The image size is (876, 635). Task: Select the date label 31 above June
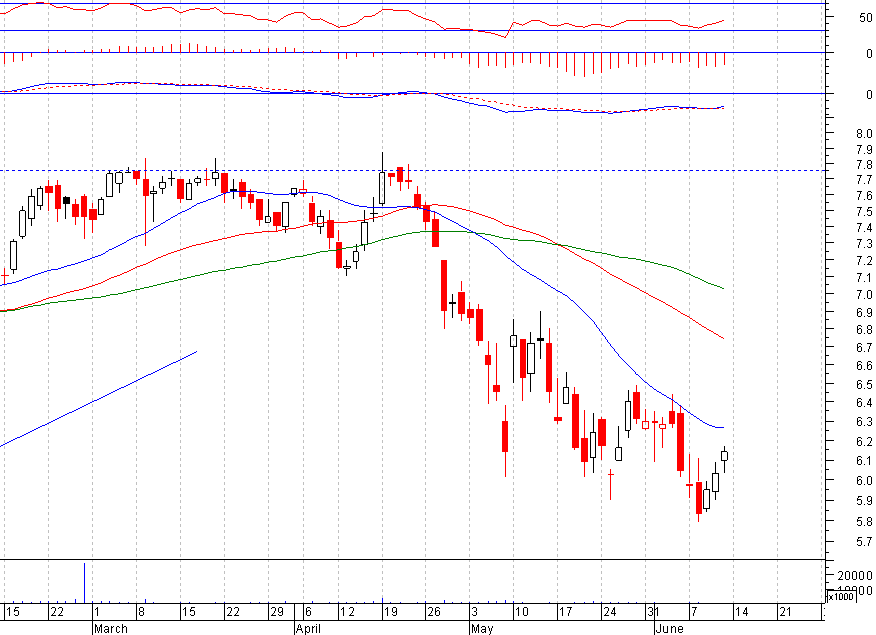point(653,612)
